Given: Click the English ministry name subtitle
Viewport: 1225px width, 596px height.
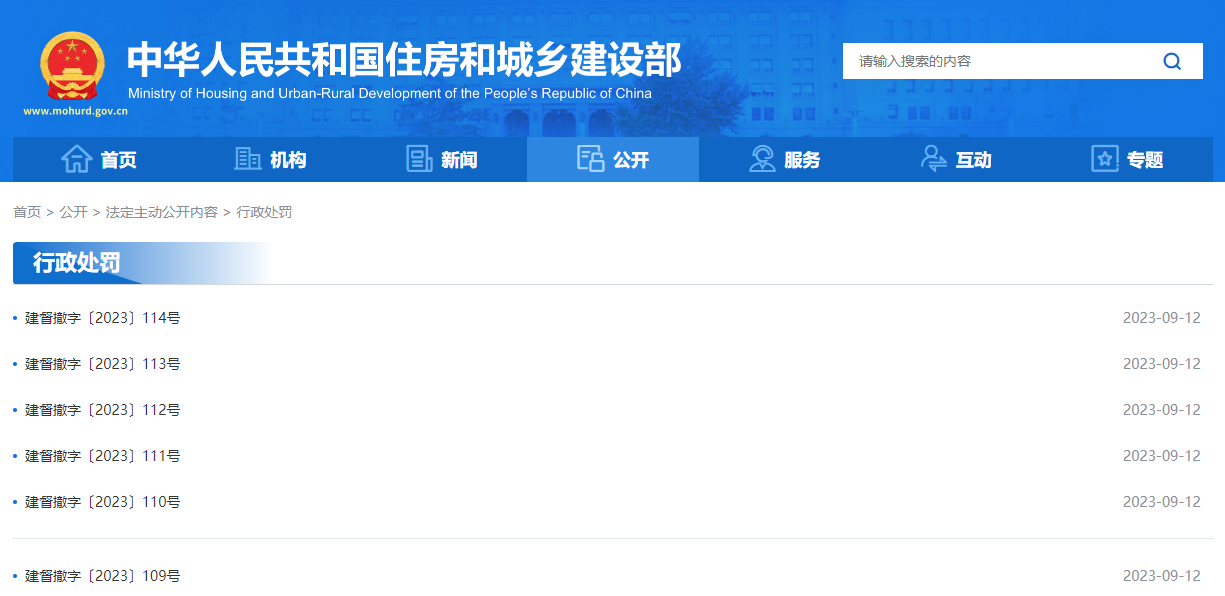Looking at the screenshot, I should pyautogui.click(x=390, y=94).
